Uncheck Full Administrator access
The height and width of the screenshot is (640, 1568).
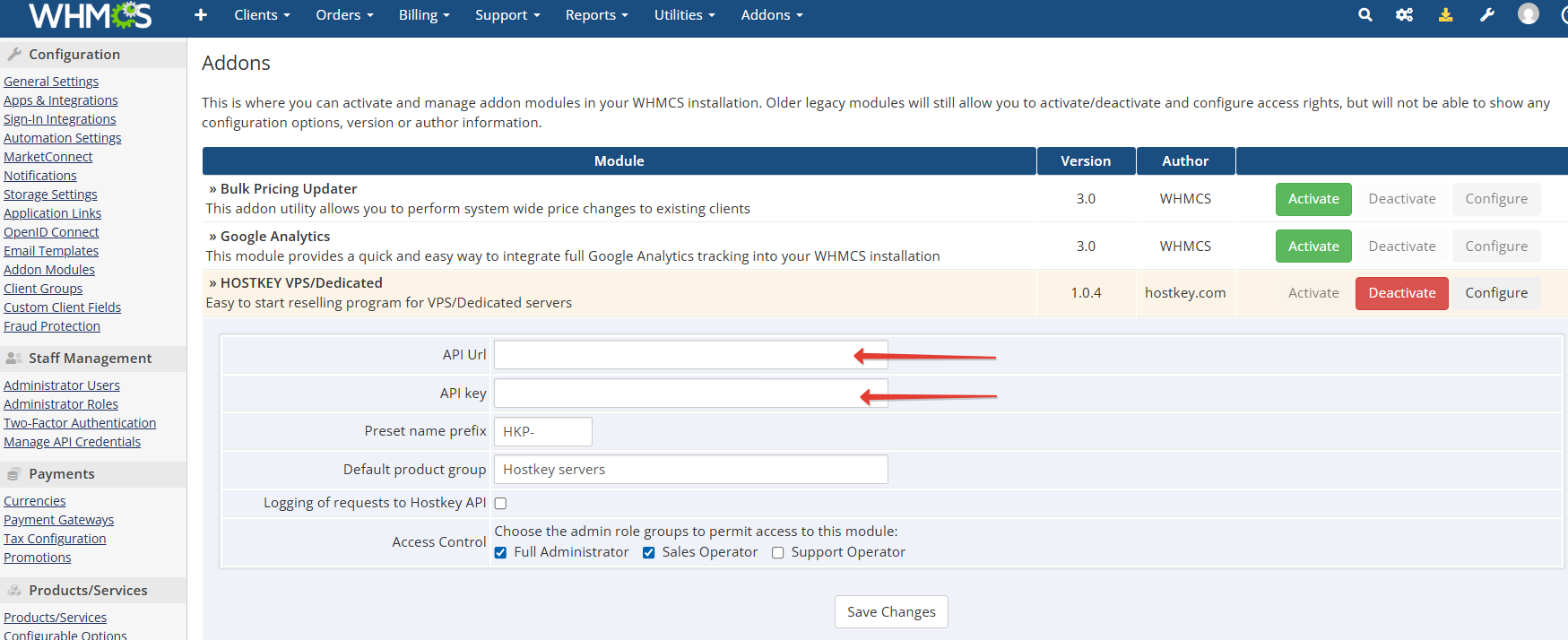pyautogui.click(x=501, y=553)
